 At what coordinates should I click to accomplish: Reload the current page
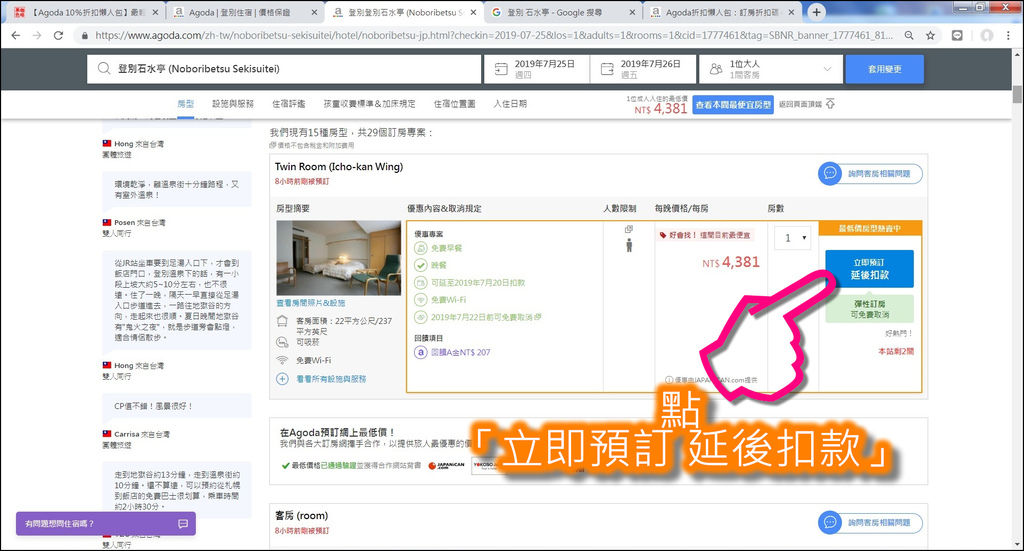58,35
